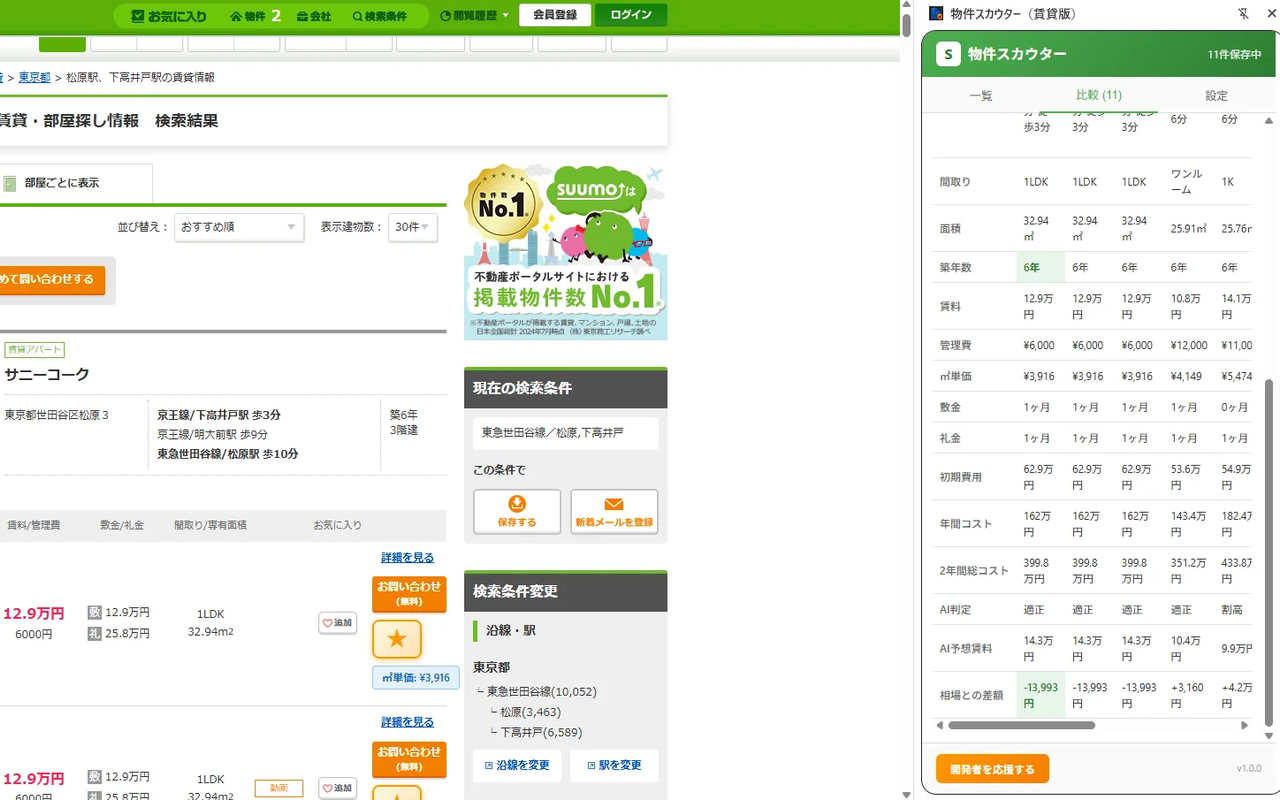The width and height of the screenshot is (1280, 800).
Task: Toggle the heart 追加 button for the listing
Action: tap(337, 622)
